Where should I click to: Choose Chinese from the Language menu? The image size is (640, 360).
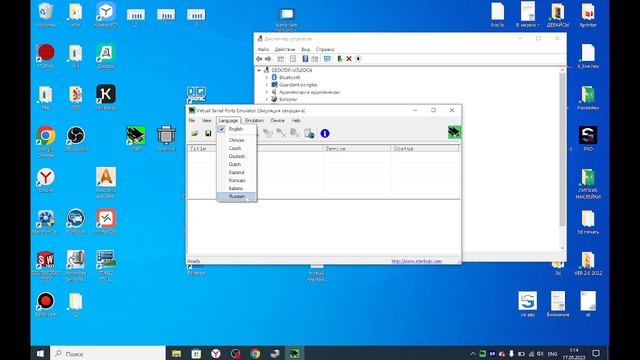(237, 140)
